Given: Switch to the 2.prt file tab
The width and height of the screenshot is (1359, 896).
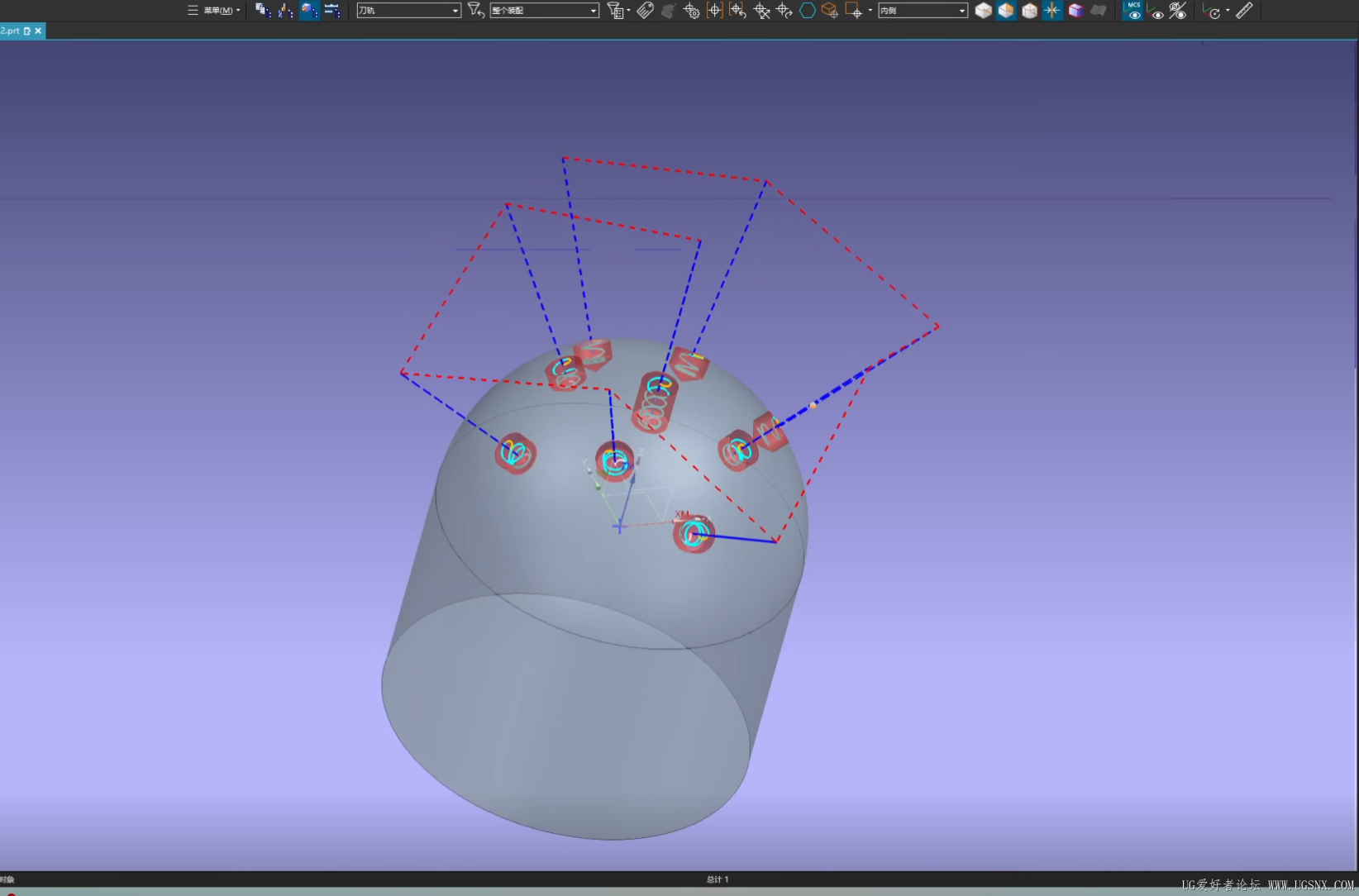Looking at the screenshot, I should tap(11, 31).
